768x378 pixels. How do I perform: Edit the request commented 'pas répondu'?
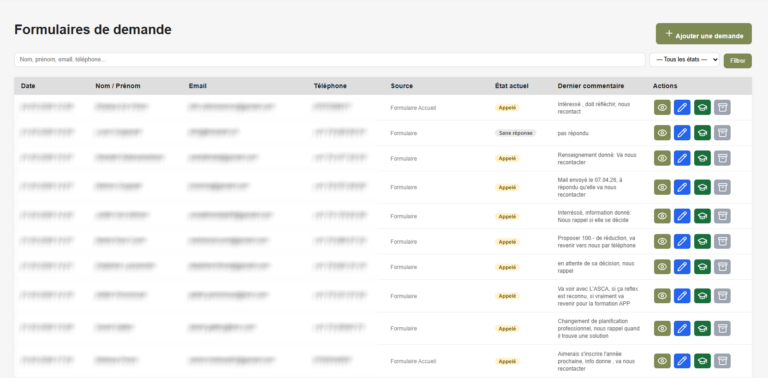pos(682,133)
